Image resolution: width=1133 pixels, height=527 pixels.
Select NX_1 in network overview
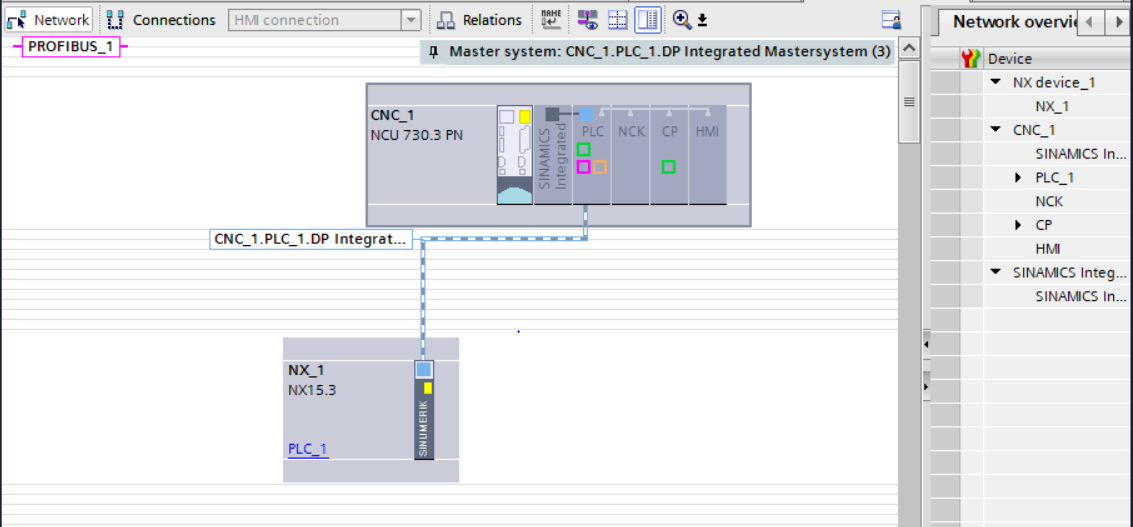[1051, 106]
